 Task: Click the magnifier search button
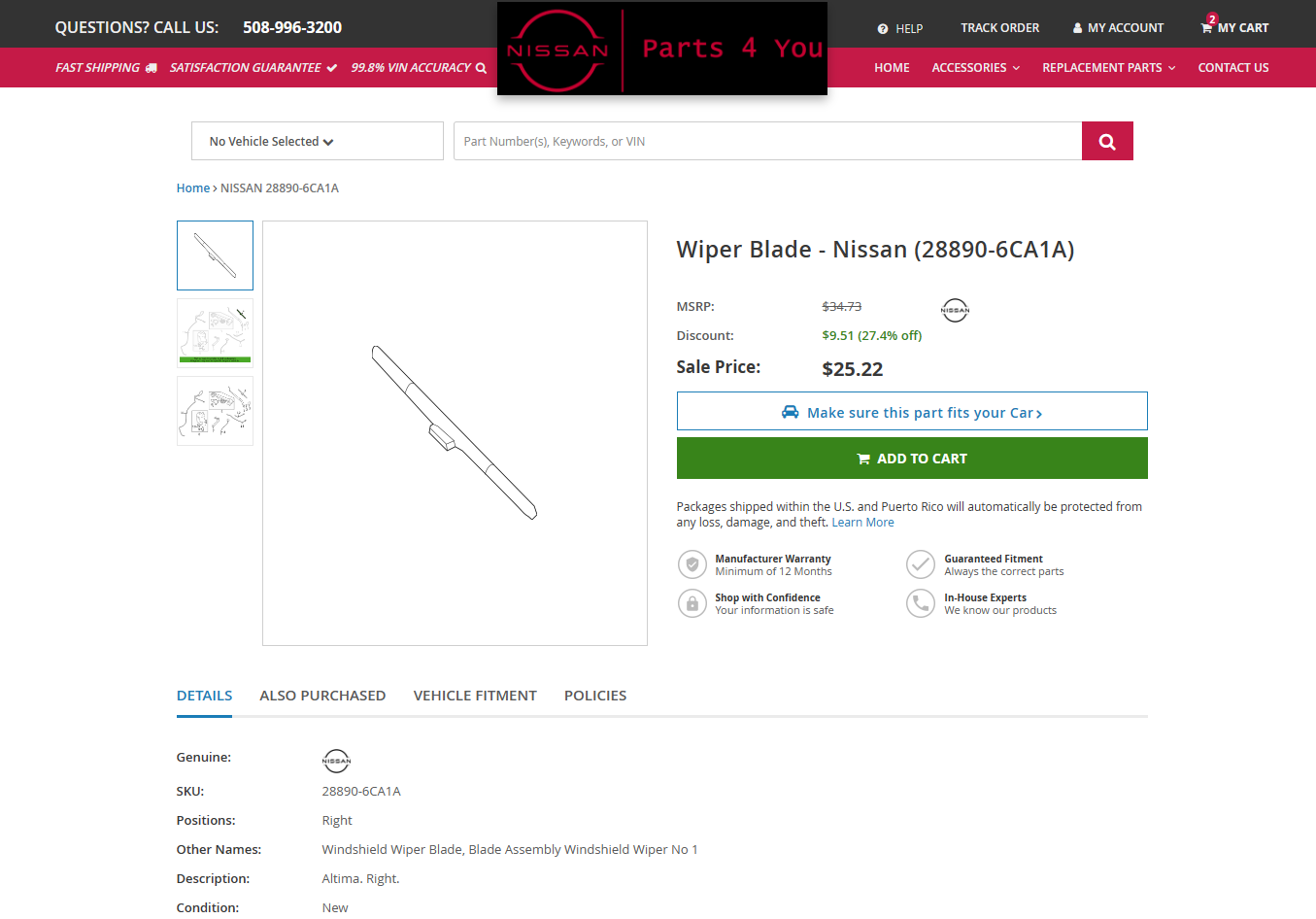click(1106, 142)
